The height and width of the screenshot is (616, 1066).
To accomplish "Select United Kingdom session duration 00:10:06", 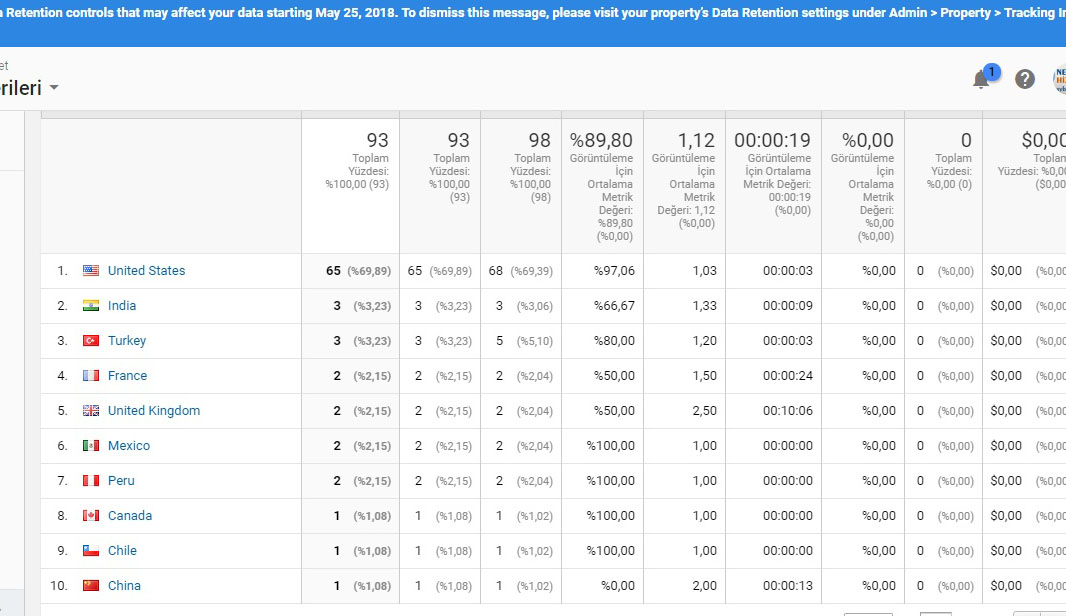I will [x=787, y=411].
